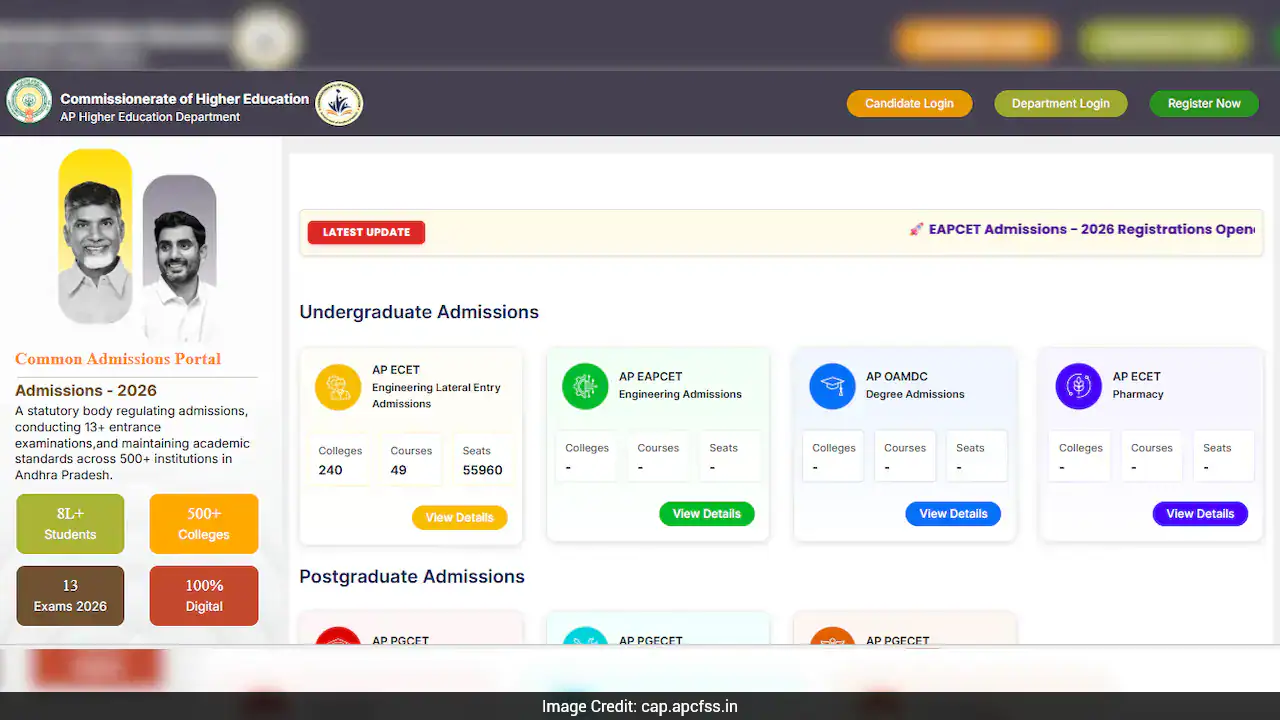Click the Seats cell in the AP EAPCET card
Screen dimensions: 1280x720
click(x=730, y=457)
